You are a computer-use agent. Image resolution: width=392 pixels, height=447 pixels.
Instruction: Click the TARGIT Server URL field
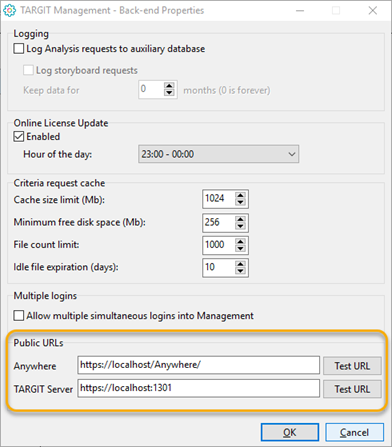pyautogui.click(x=199, y=388)
